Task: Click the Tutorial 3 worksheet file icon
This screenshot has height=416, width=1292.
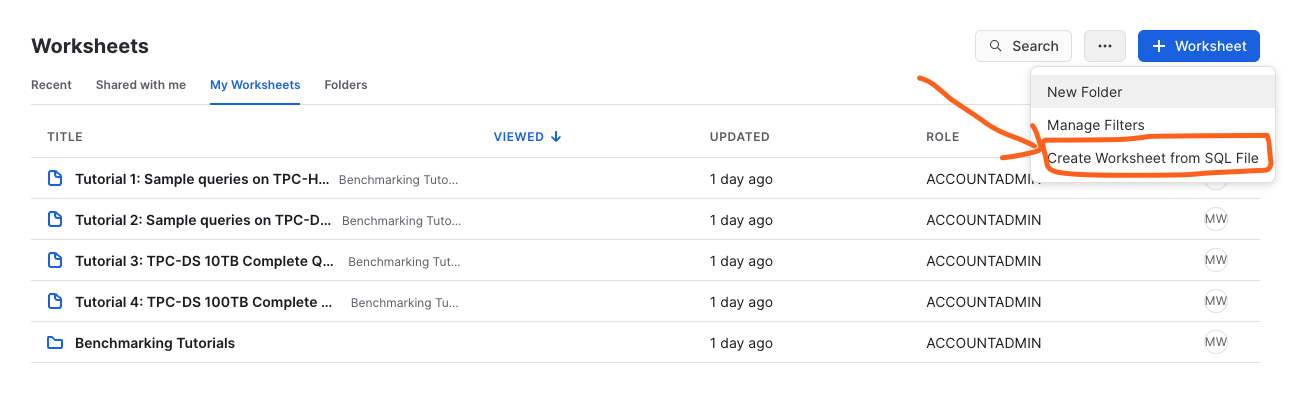Action: pyautogui.click(x=55, y=261)
